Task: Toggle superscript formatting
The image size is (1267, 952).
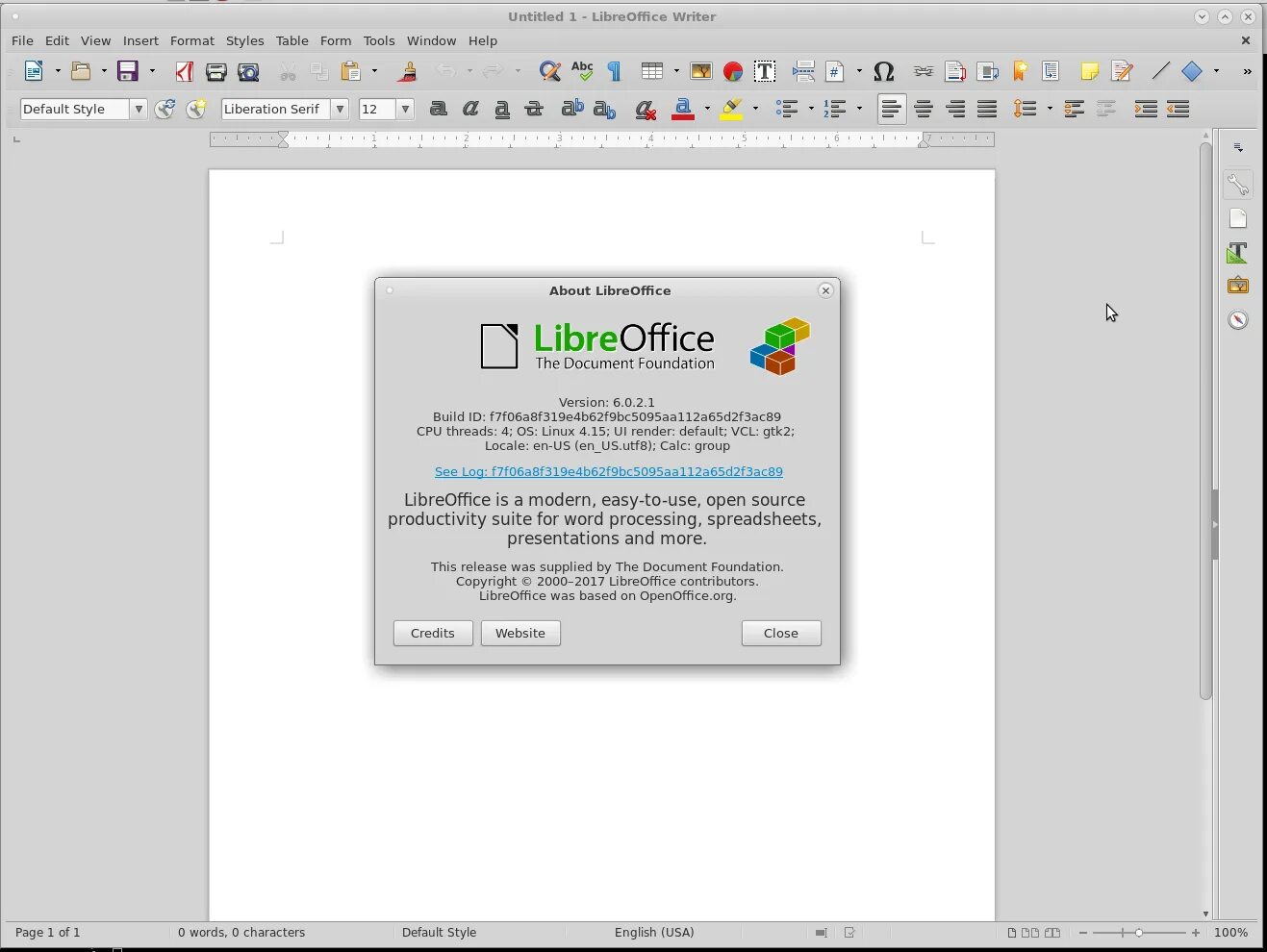Action: pyautogui.click(x=572, y=110)
